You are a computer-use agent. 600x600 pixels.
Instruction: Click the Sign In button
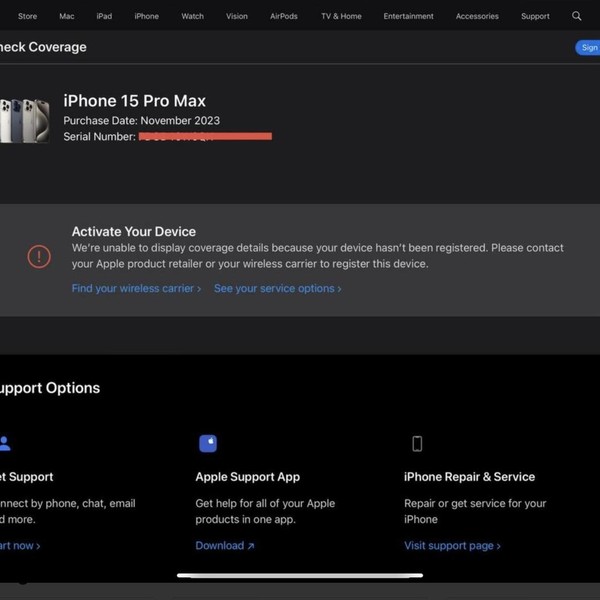coord(588,47)
